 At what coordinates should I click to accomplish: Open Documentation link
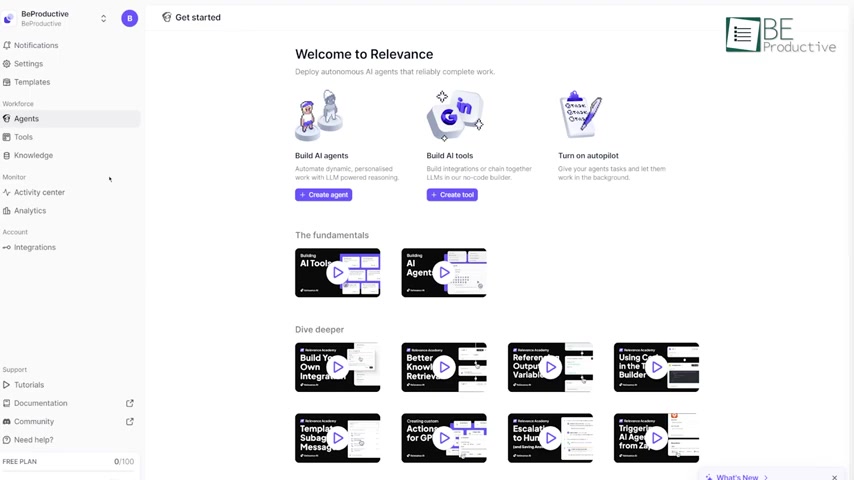tap(41, 403)
